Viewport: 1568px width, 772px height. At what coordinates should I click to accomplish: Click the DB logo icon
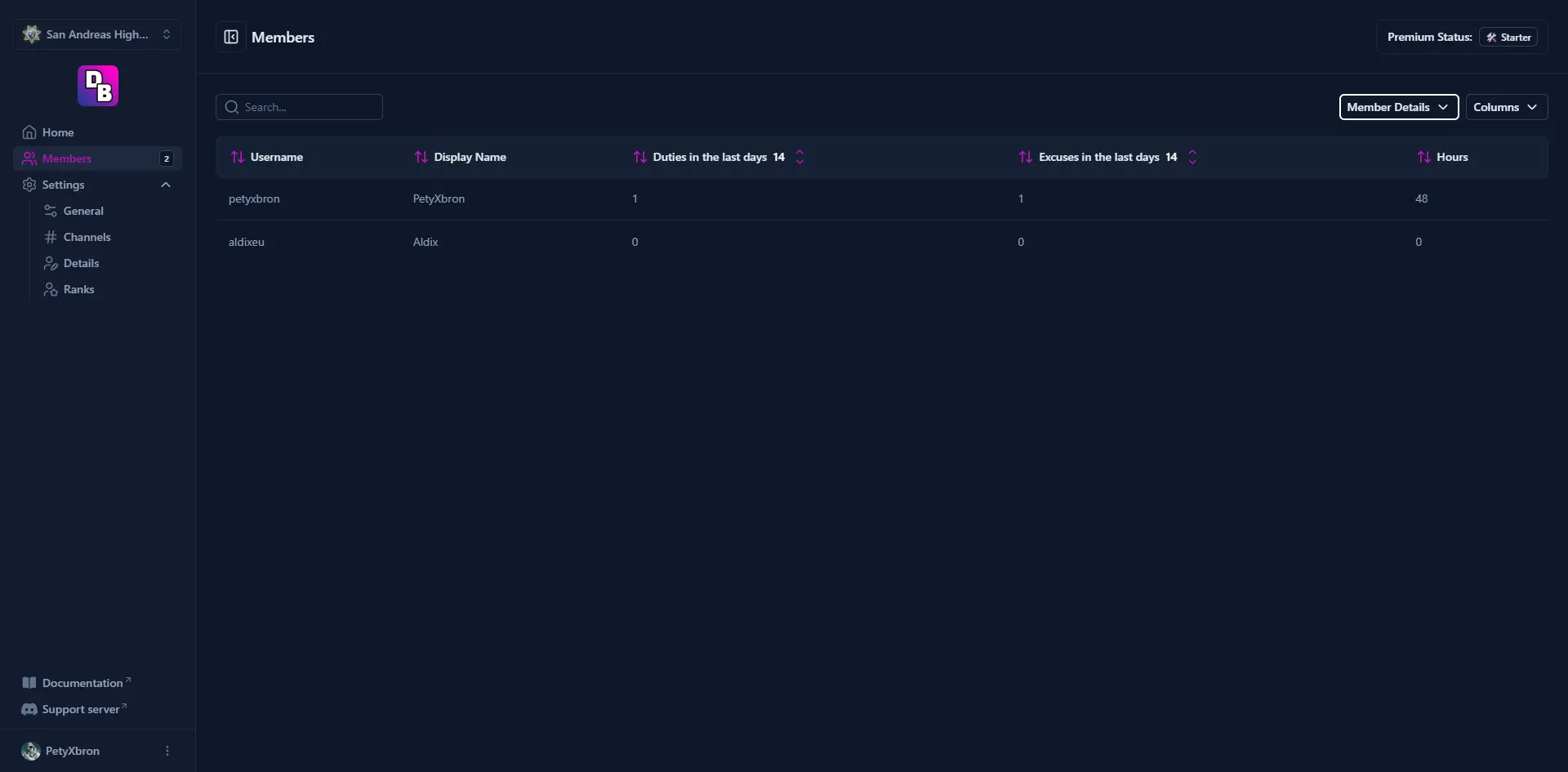pos(97,85)
